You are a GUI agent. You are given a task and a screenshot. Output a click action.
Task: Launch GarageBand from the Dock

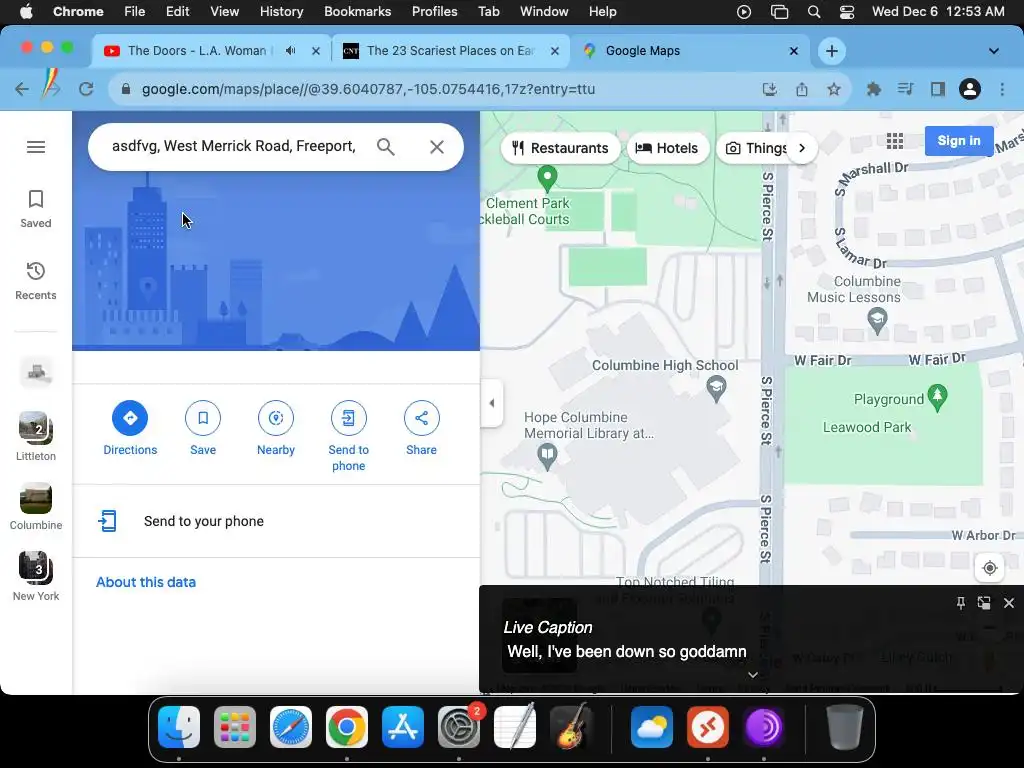pyautogui.click(x=571, y=727)
